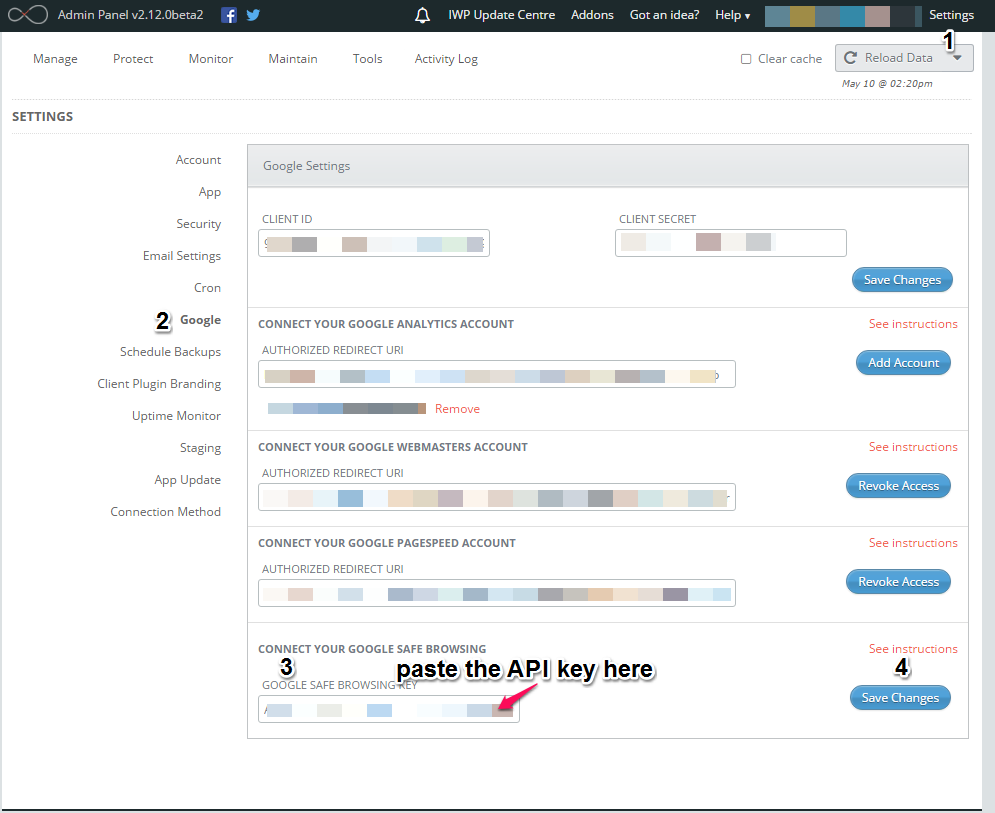Click the Got an idea? link
995x813 pixels.
[x=664, y=15]
